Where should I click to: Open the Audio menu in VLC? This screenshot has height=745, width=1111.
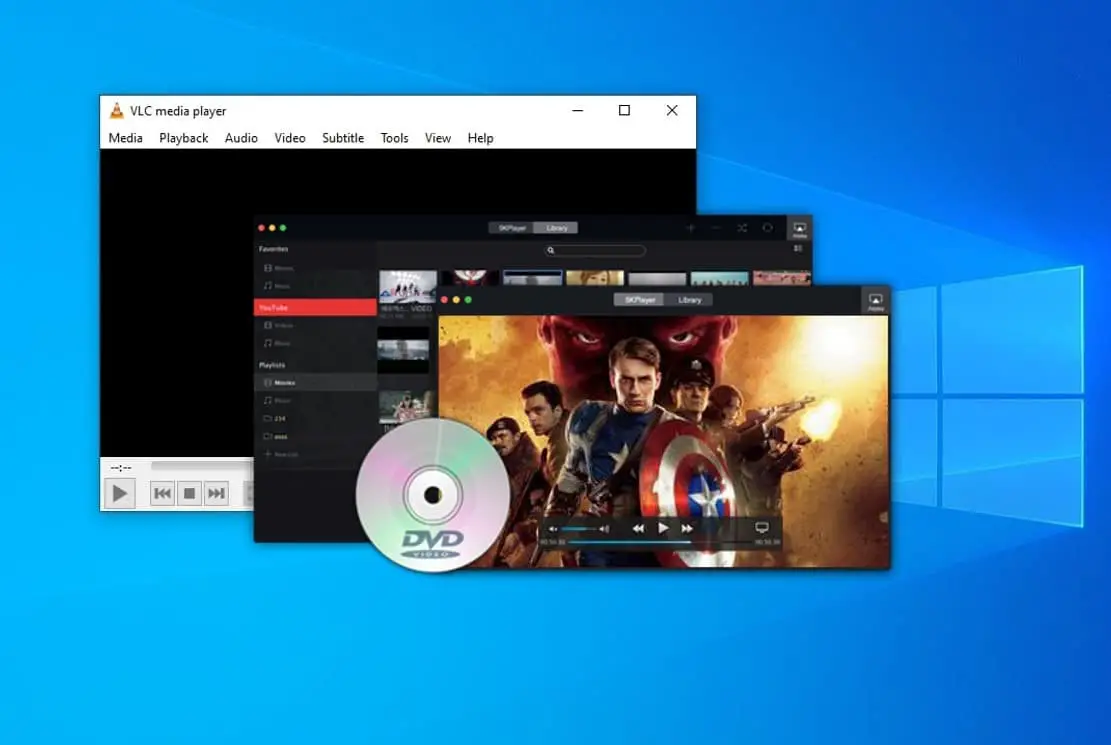[x=241, y=138]
